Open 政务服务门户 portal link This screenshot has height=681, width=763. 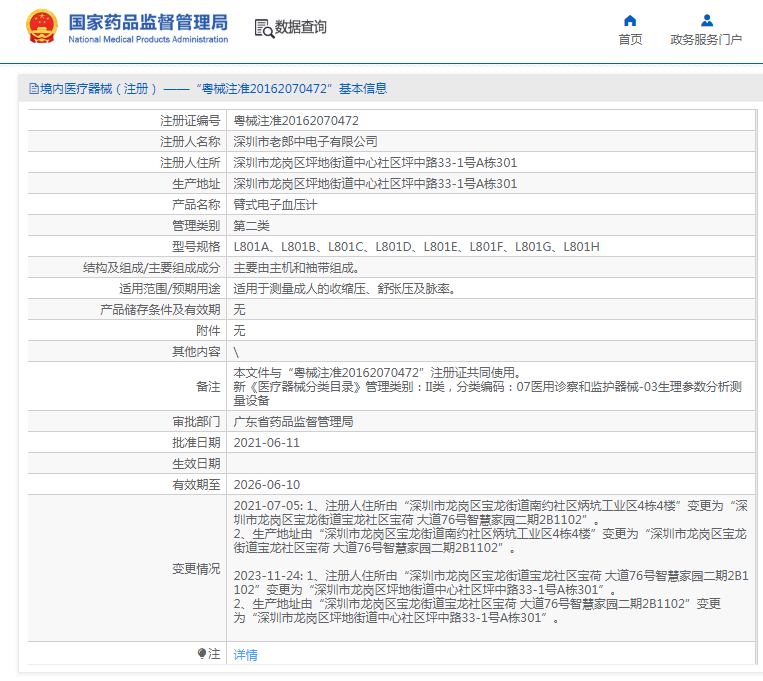(706, 39)
